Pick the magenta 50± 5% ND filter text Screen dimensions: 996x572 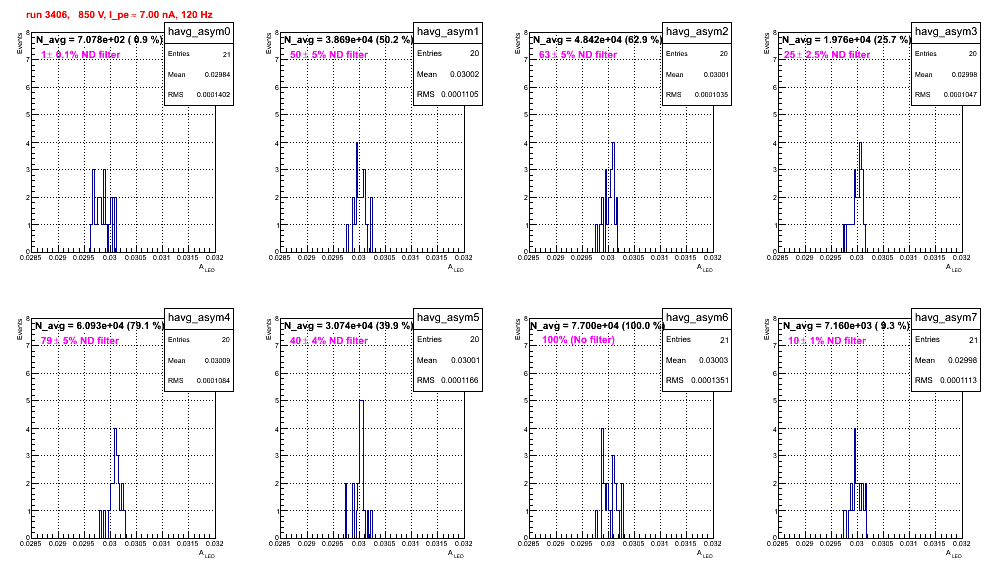(x=329, y=55)
